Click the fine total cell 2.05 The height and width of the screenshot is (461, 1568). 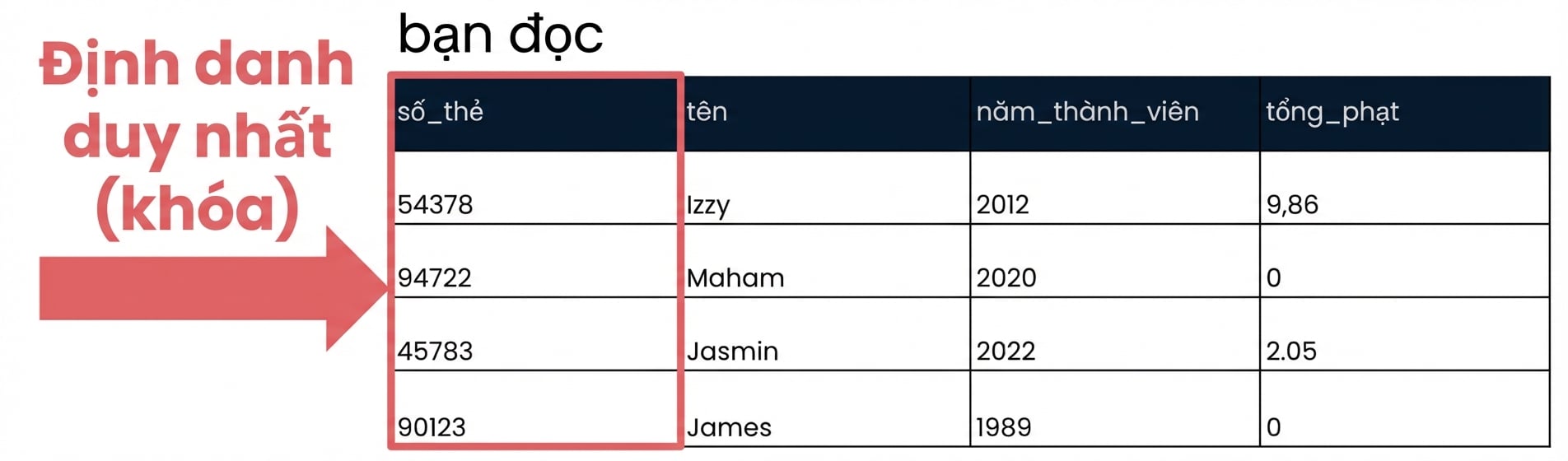[1405, 334]
